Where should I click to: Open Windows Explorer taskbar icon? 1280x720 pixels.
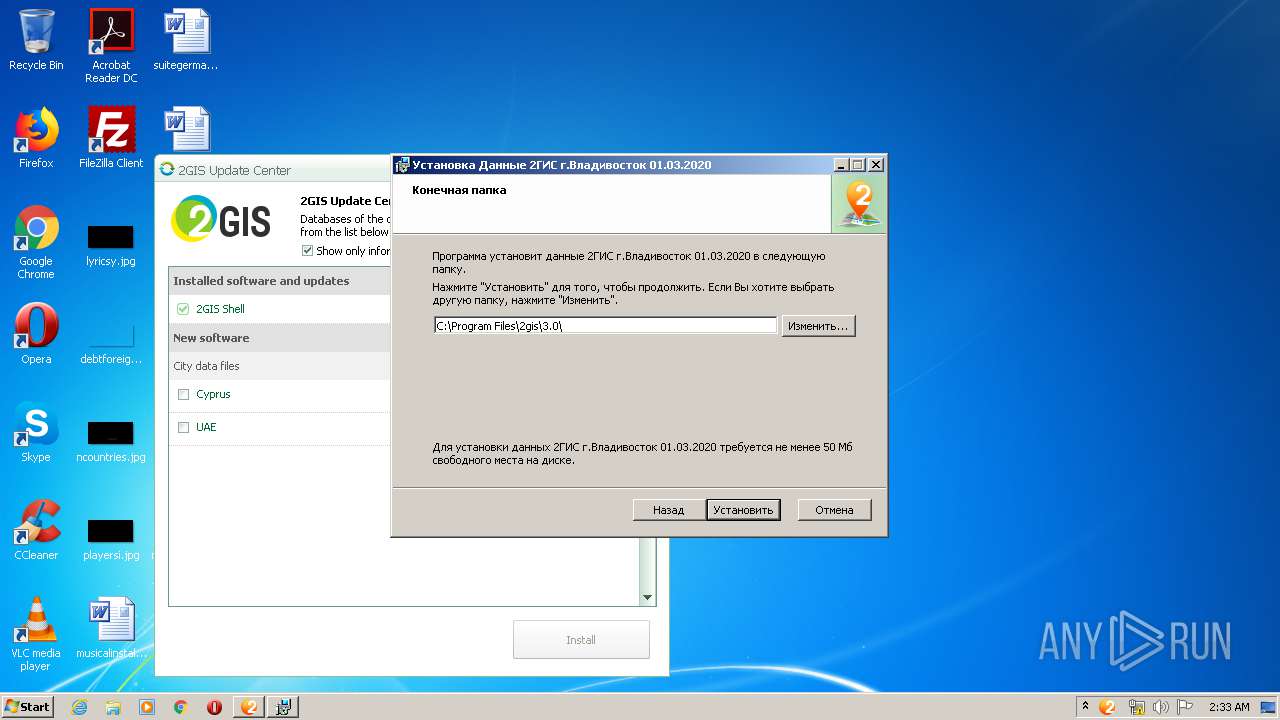113,707
